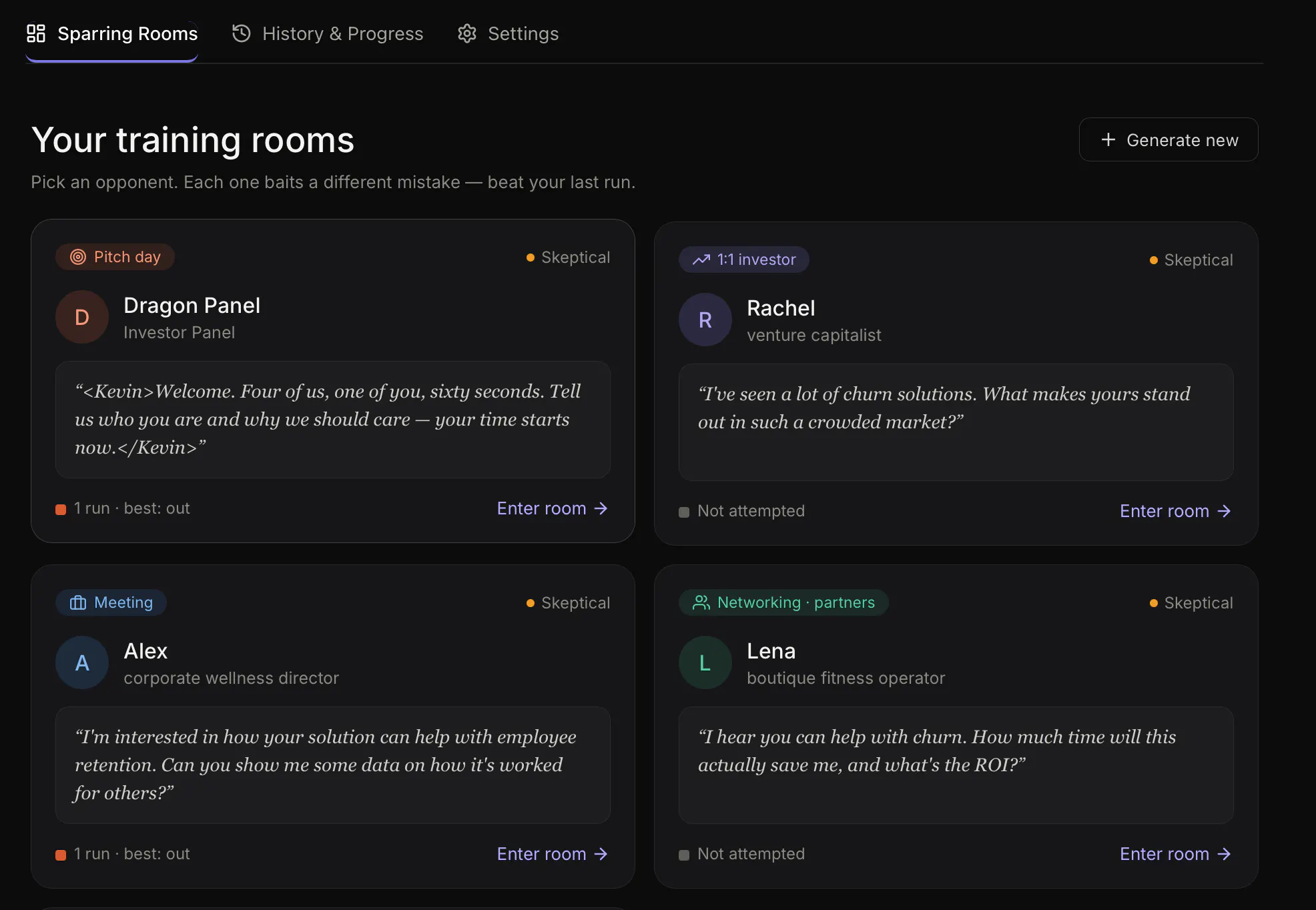Click orange status square in Alex's card
This screenshot has width=1316, height=910.
pos(61,855)
